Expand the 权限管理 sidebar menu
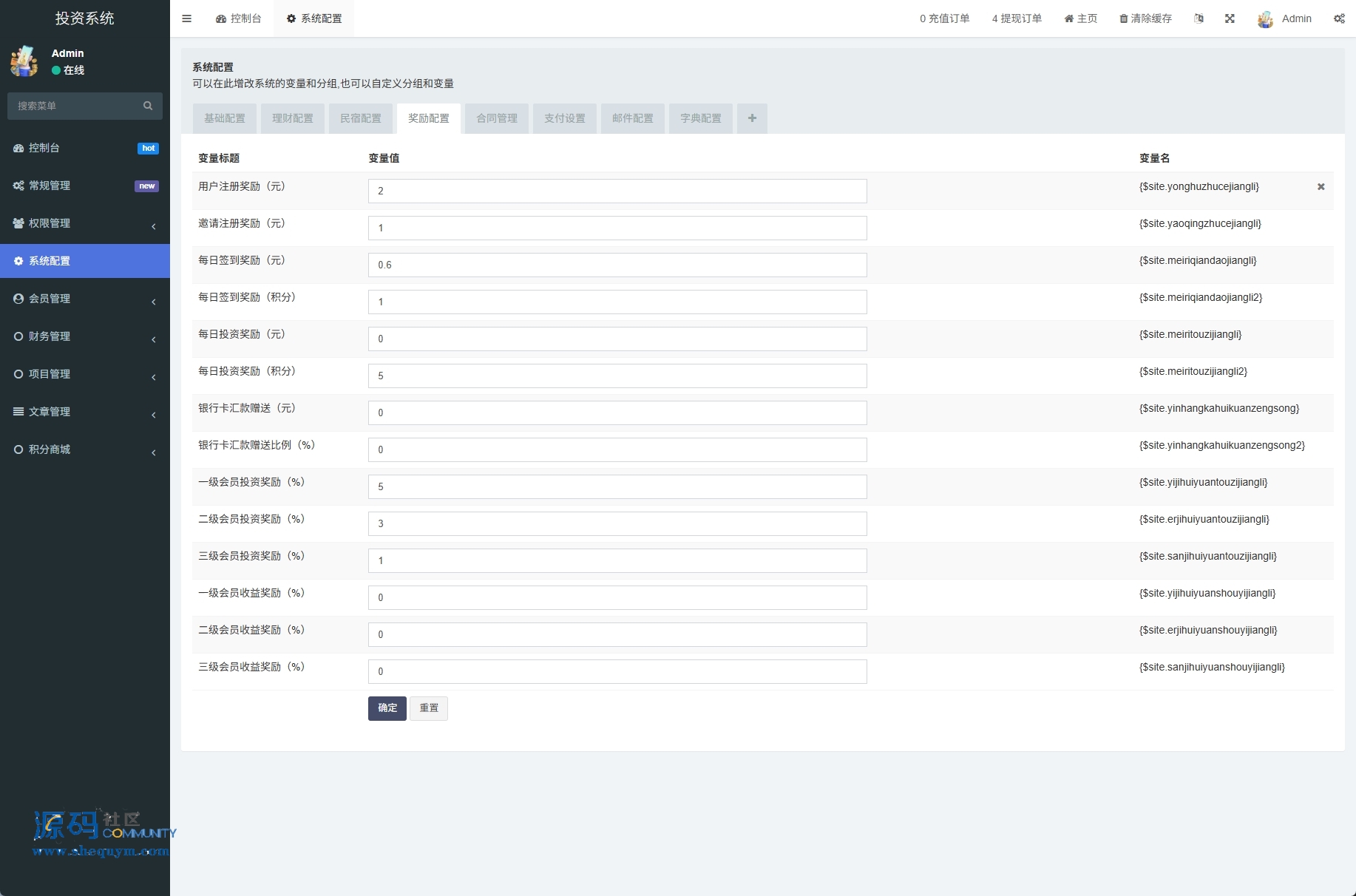This screenshot has width=1356, height=896. pos(85,223)
